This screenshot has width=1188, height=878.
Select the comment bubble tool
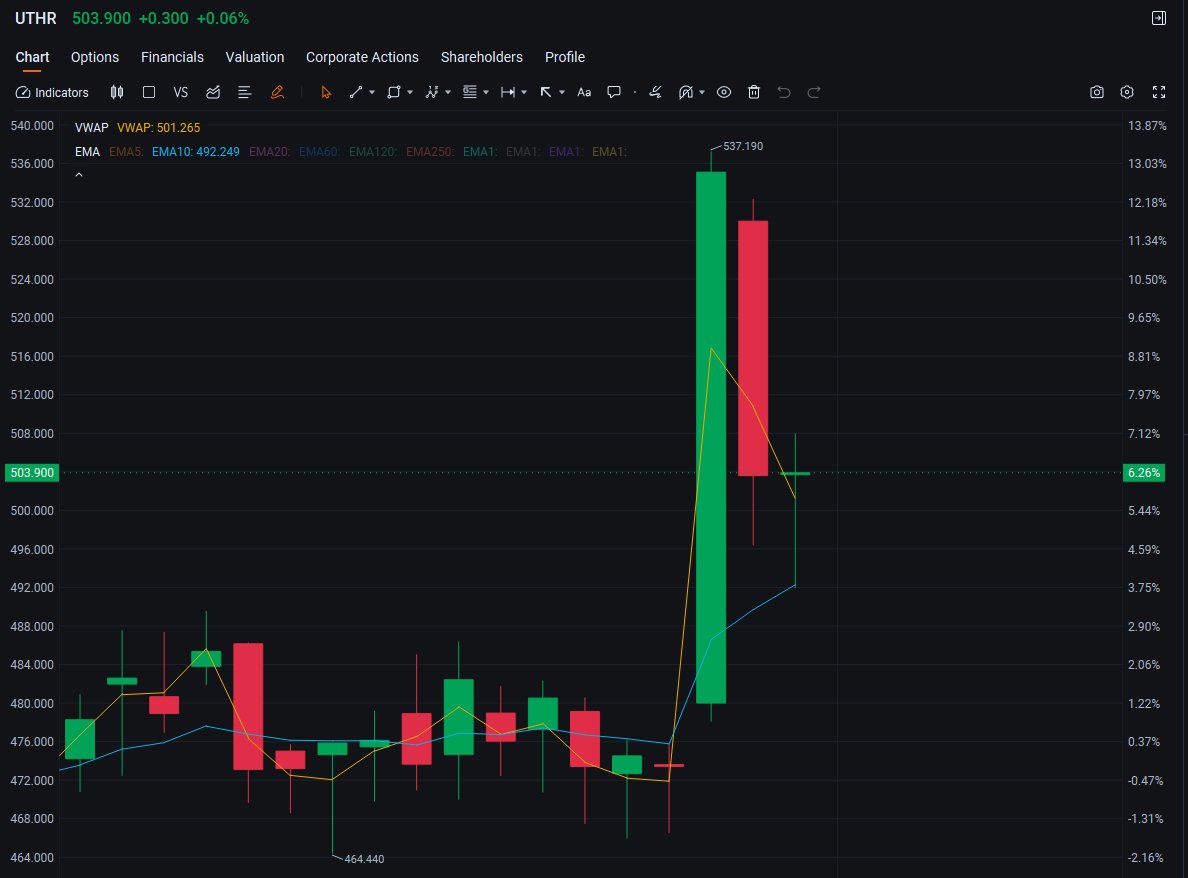tap(614, 92)
